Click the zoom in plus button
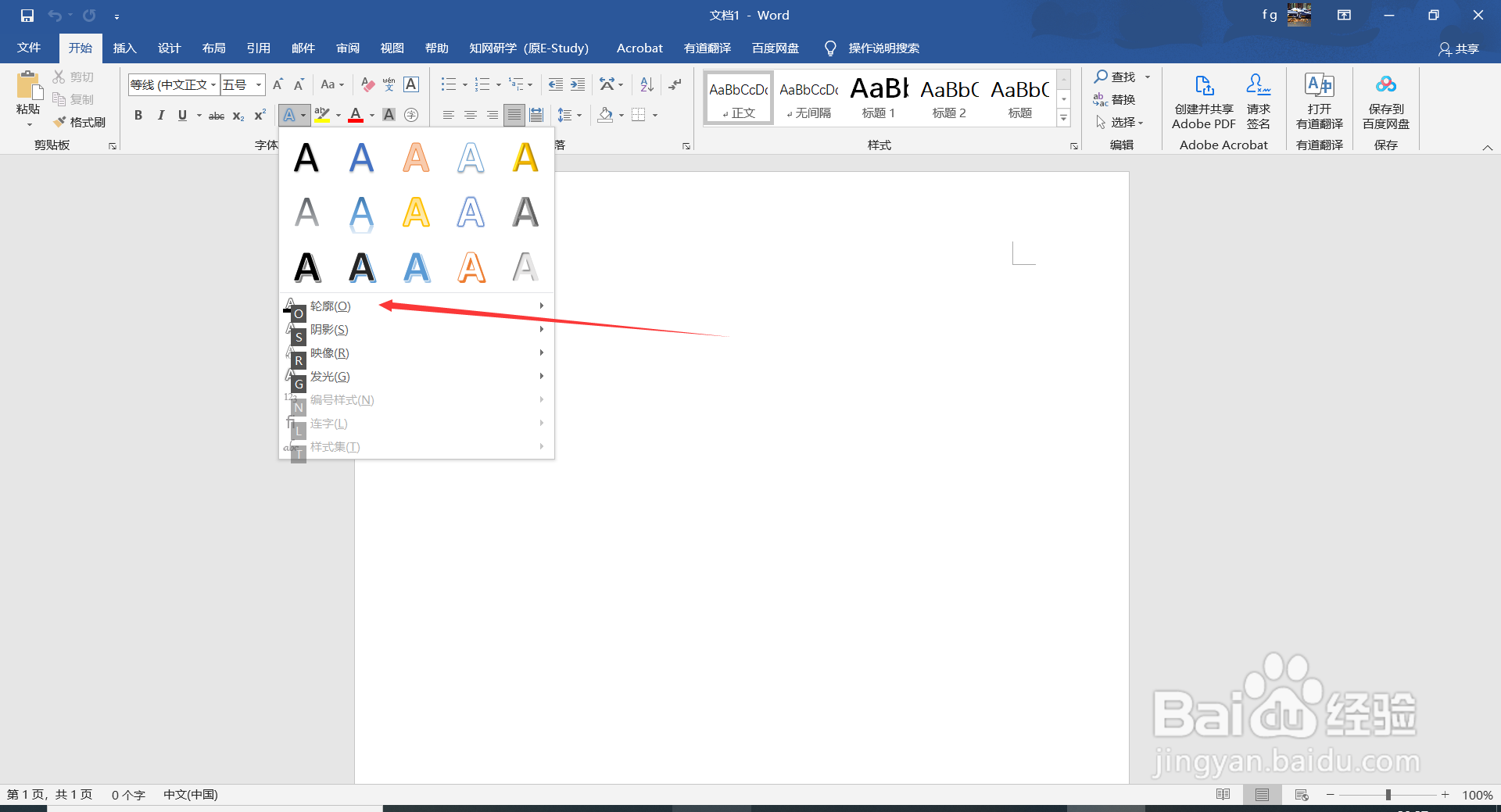The image size is (1501, 812). point(1445,795)
